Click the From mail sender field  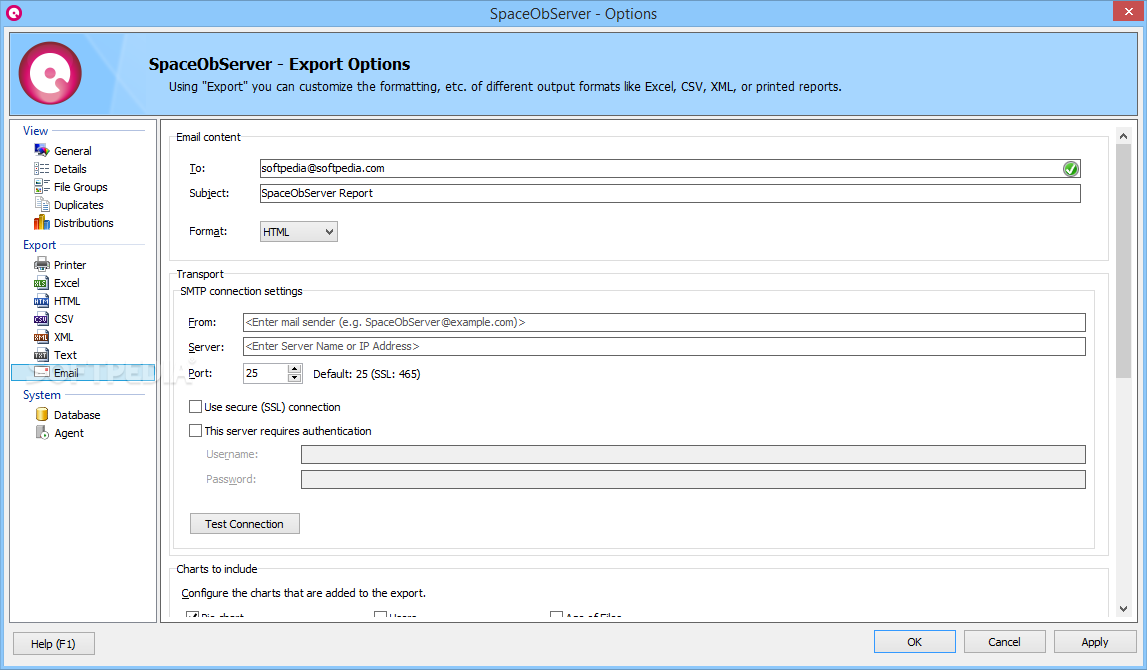click(x=663, y=322)
